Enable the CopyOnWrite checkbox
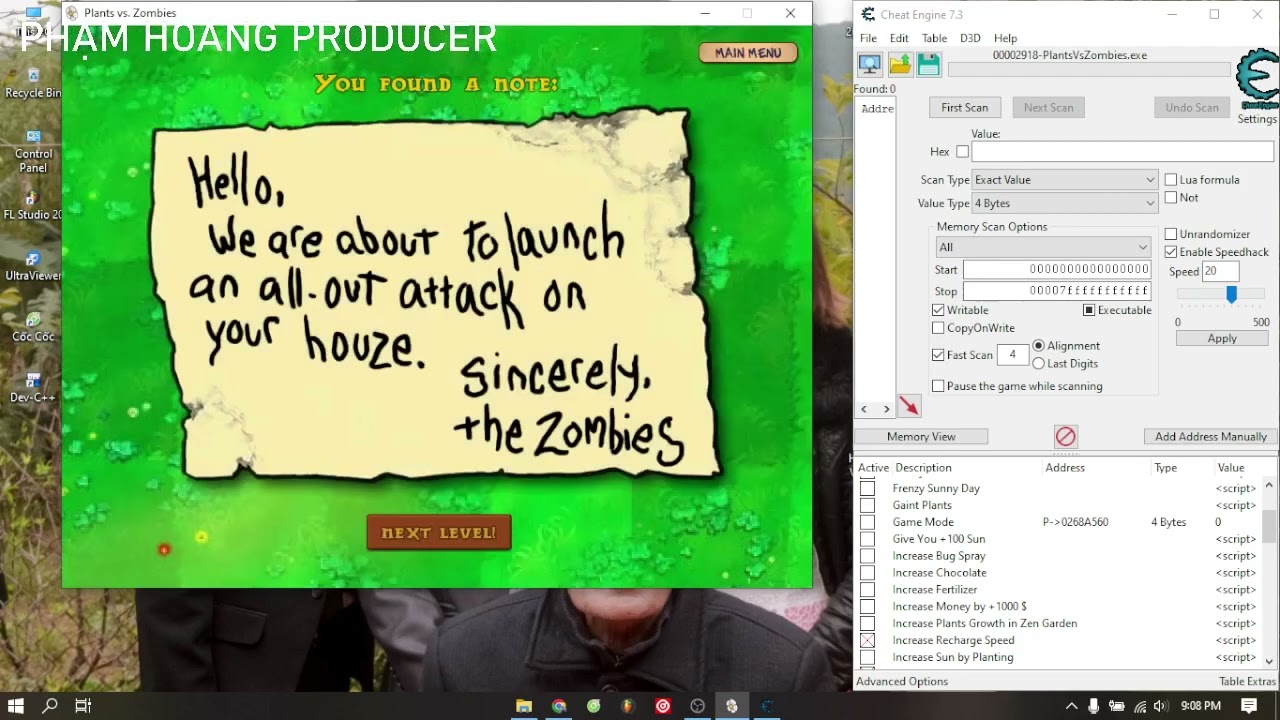1280x720 pixels. click(x=938, y=328)
